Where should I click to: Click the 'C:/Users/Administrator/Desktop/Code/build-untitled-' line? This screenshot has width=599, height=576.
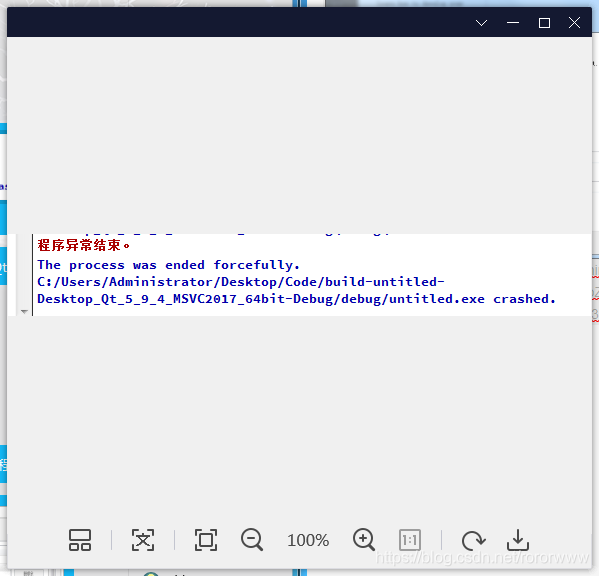[241, 282]
